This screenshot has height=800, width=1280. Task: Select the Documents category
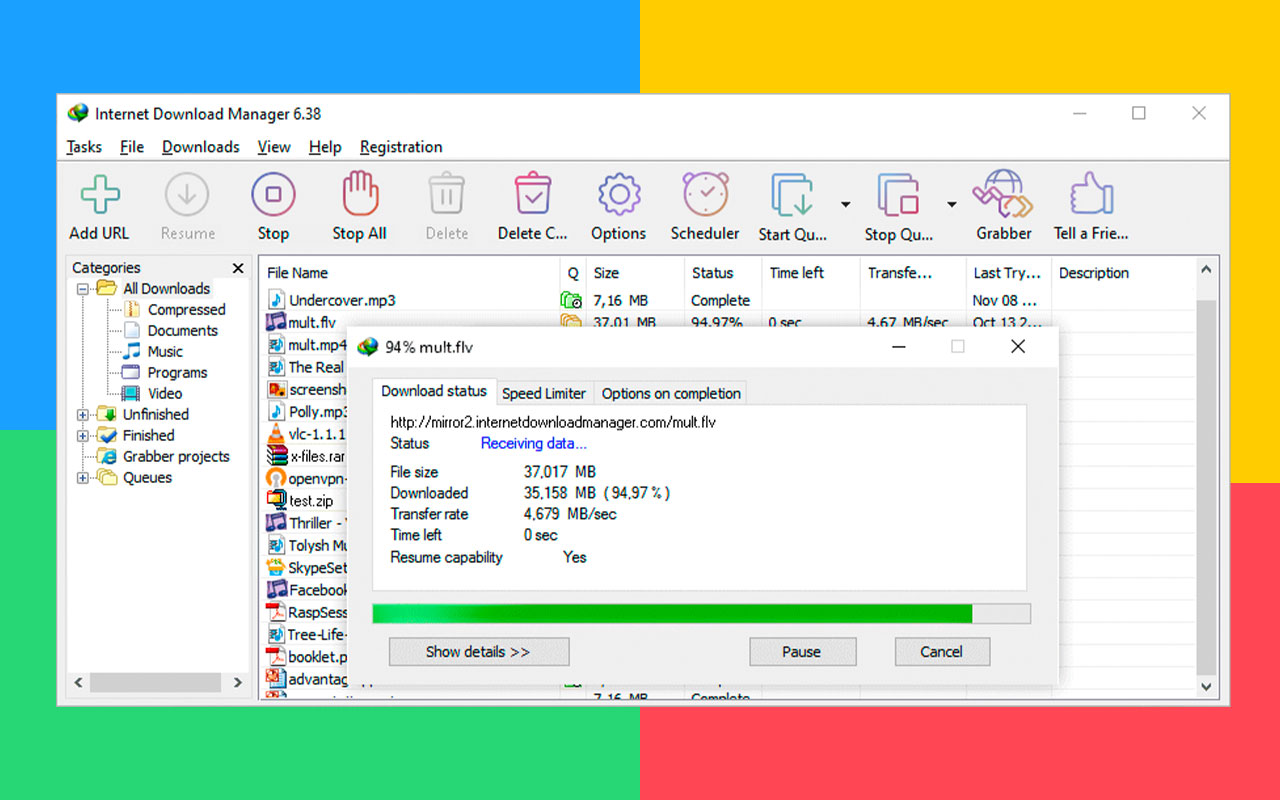point(182,331)
